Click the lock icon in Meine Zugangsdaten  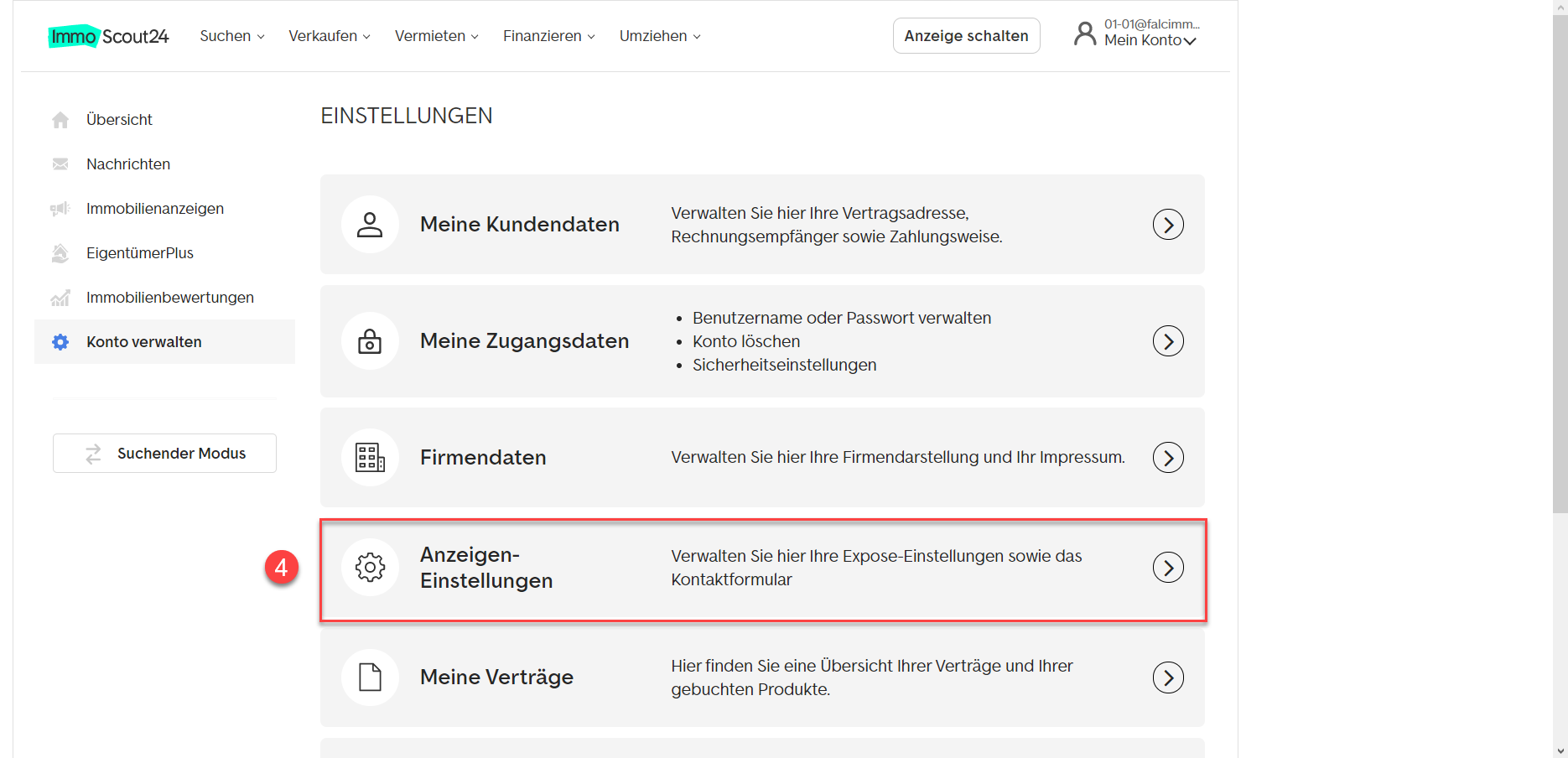[370, 341]
